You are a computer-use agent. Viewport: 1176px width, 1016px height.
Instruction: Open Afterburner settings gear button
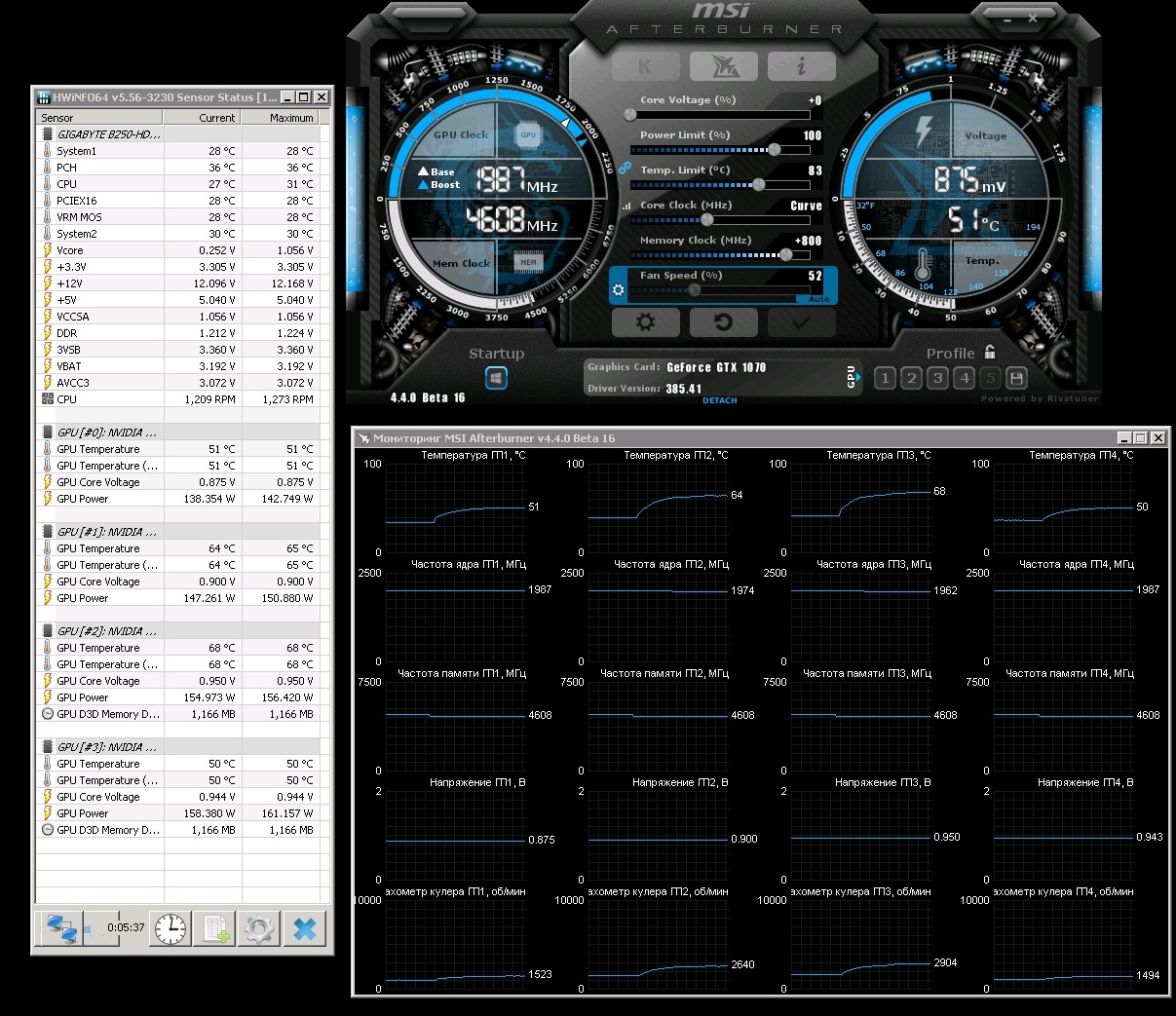tap(645, 321)
